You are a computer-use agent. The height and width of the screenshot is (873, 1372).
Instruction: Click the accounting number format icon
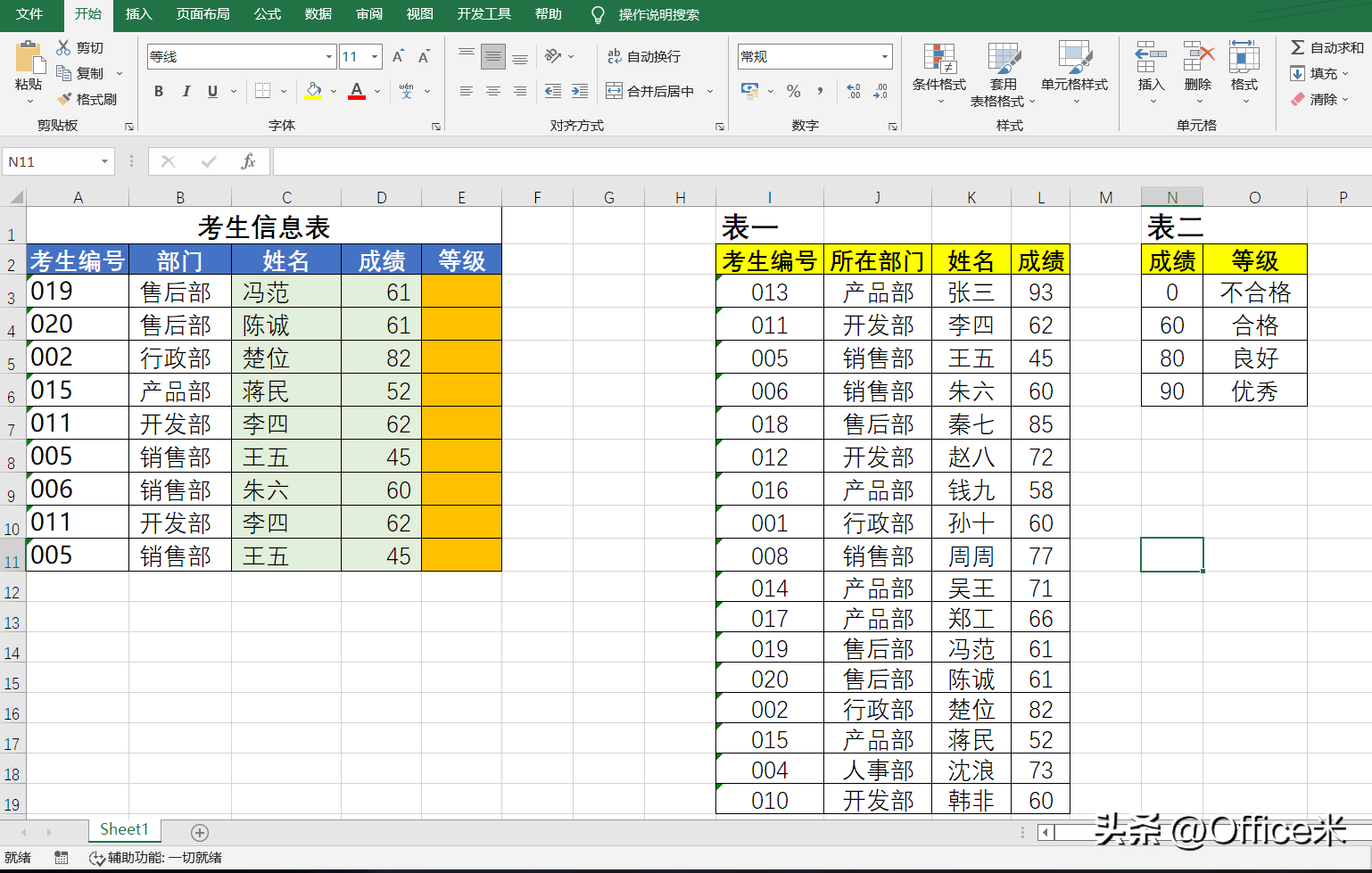tap(750, 91)
